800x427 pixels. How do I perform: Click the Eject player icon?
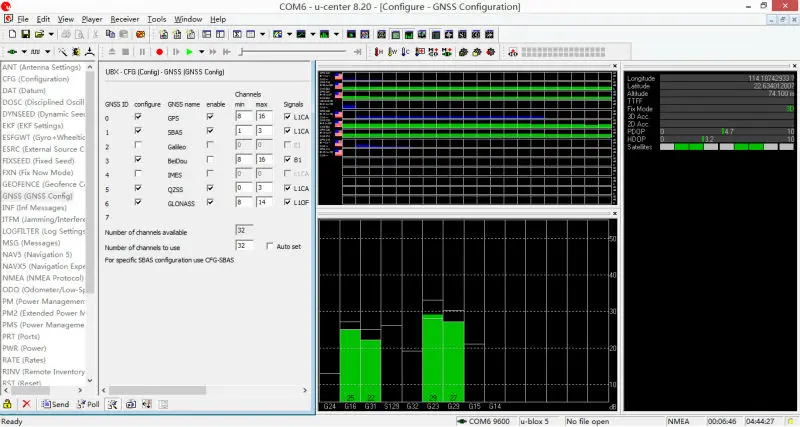pos(112,52)
